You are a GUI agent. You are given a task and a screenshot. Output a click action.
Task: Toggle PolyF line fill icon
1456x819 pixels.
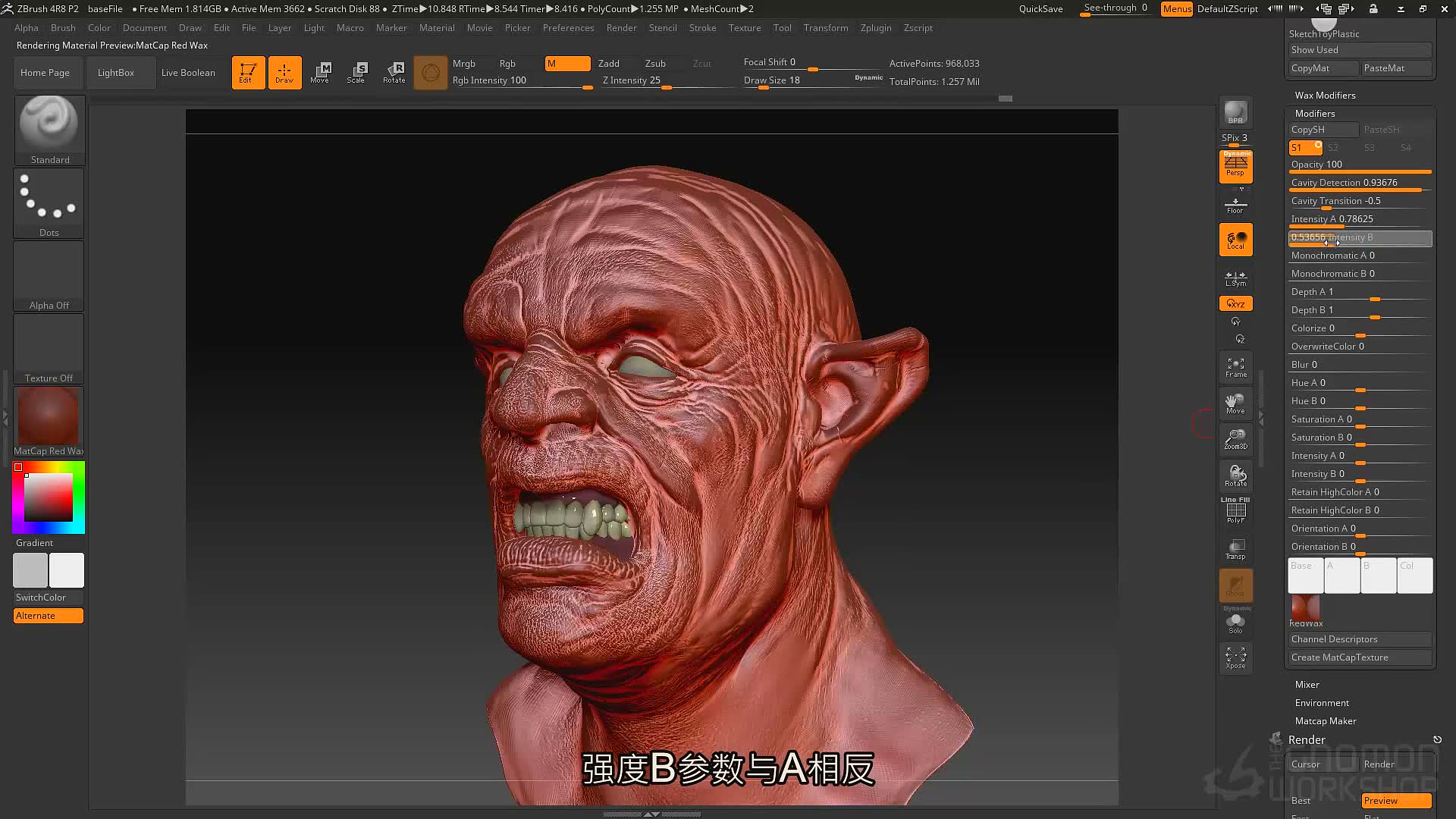pyautogui.click(x=1235, y=510)
